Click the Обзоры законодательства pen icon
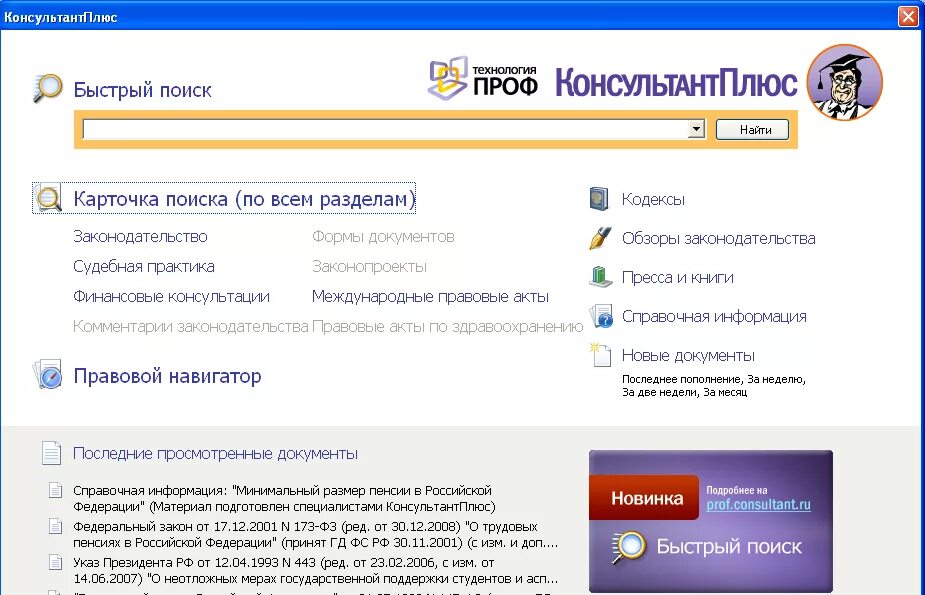Viewport: 925px width, 595px height. pos(600,238)
